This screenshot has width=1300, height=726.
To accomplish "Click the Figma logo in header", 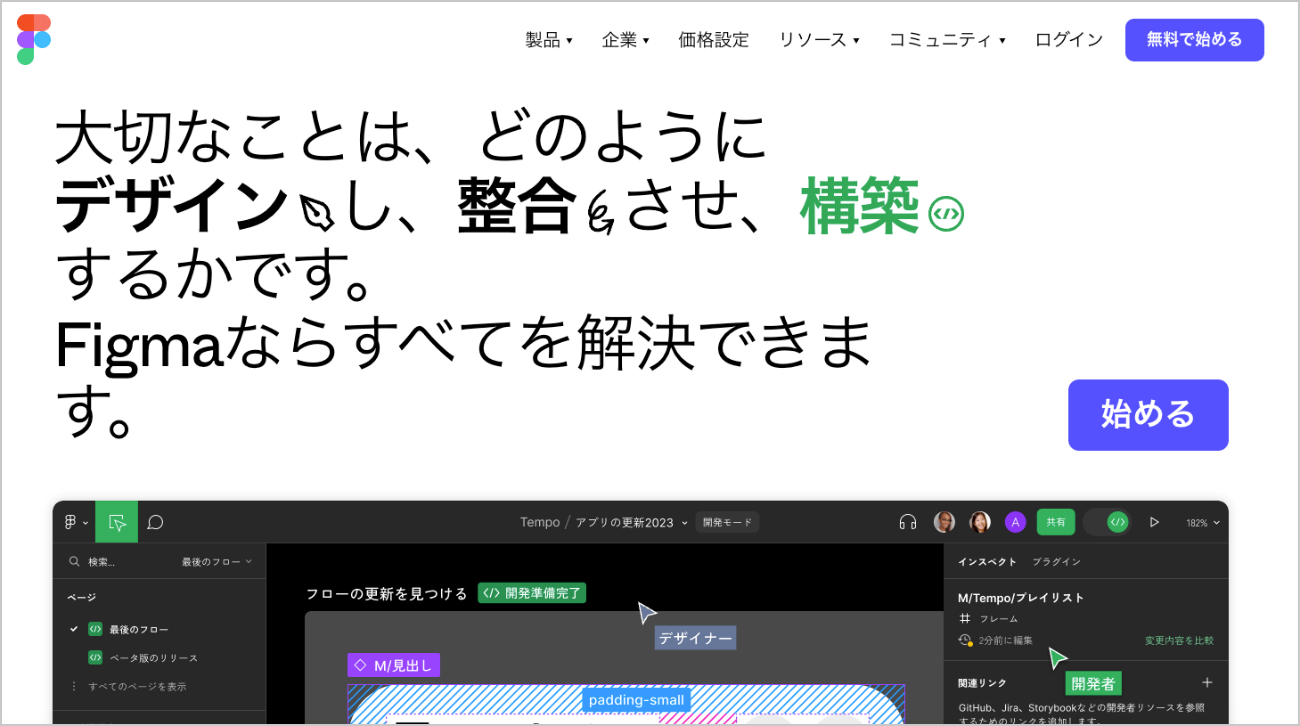I will coord(34,40).
